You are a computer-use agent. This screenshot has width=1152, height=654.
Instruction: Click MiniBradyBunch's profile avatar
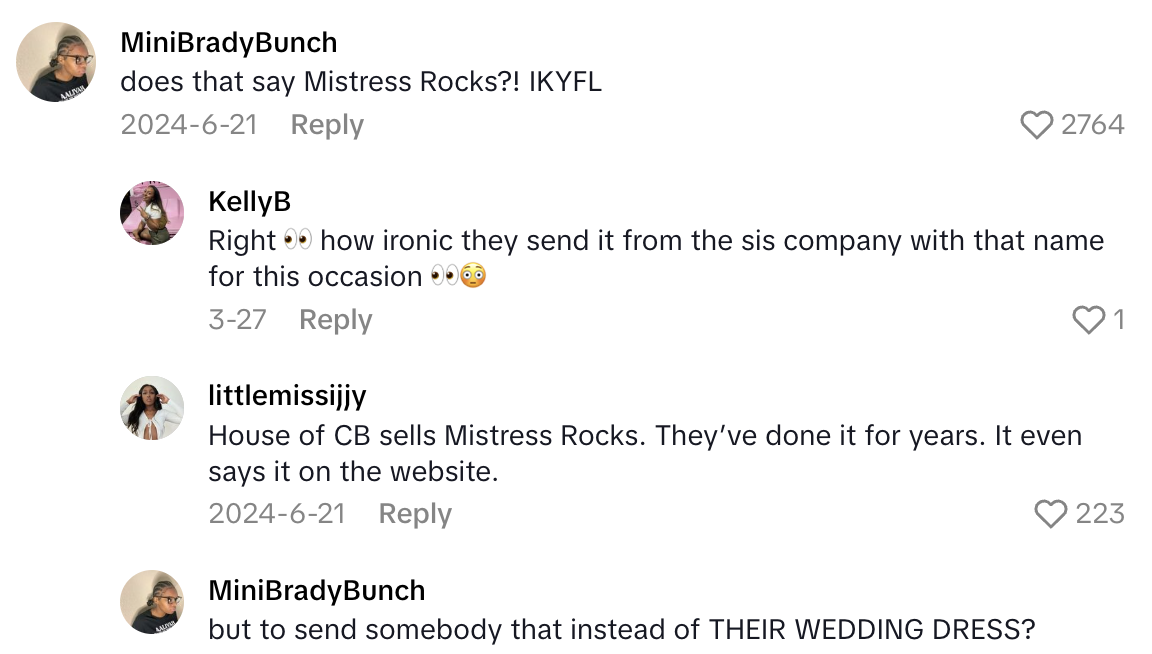(55, 62)
